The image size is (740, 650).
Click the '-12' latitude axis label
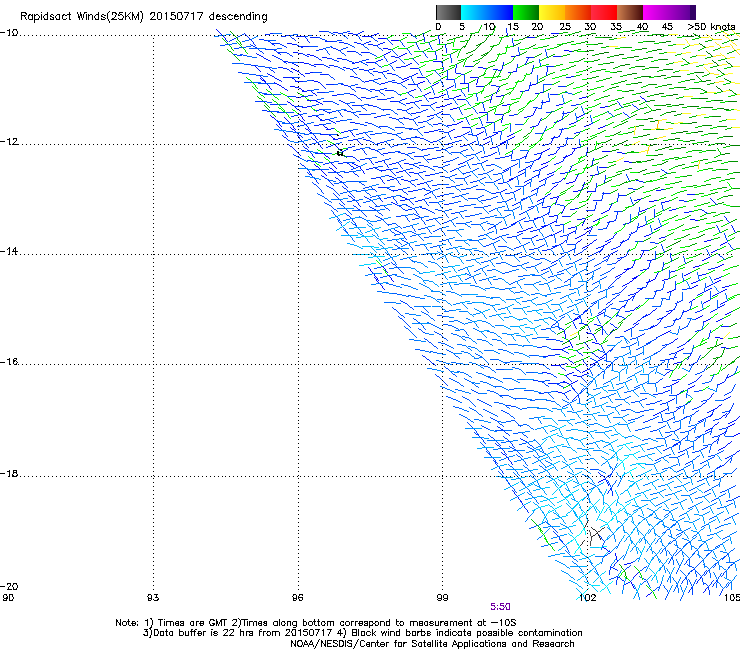pyautogui.click(x=9, y=142)
